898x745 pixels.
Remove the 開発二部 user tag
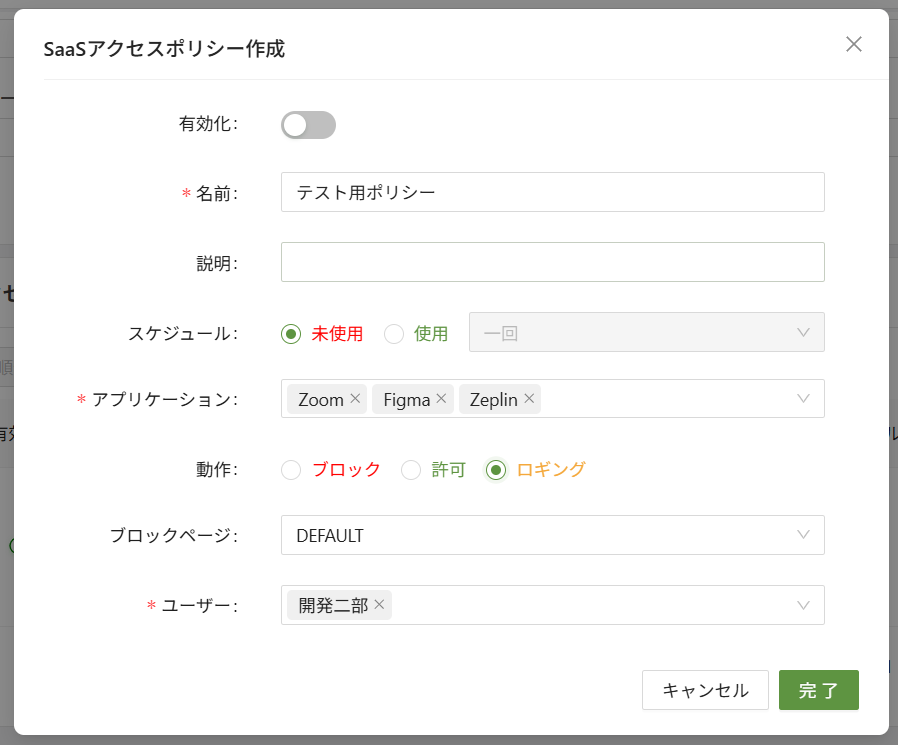pyautogui.click(x=379, y=605)
